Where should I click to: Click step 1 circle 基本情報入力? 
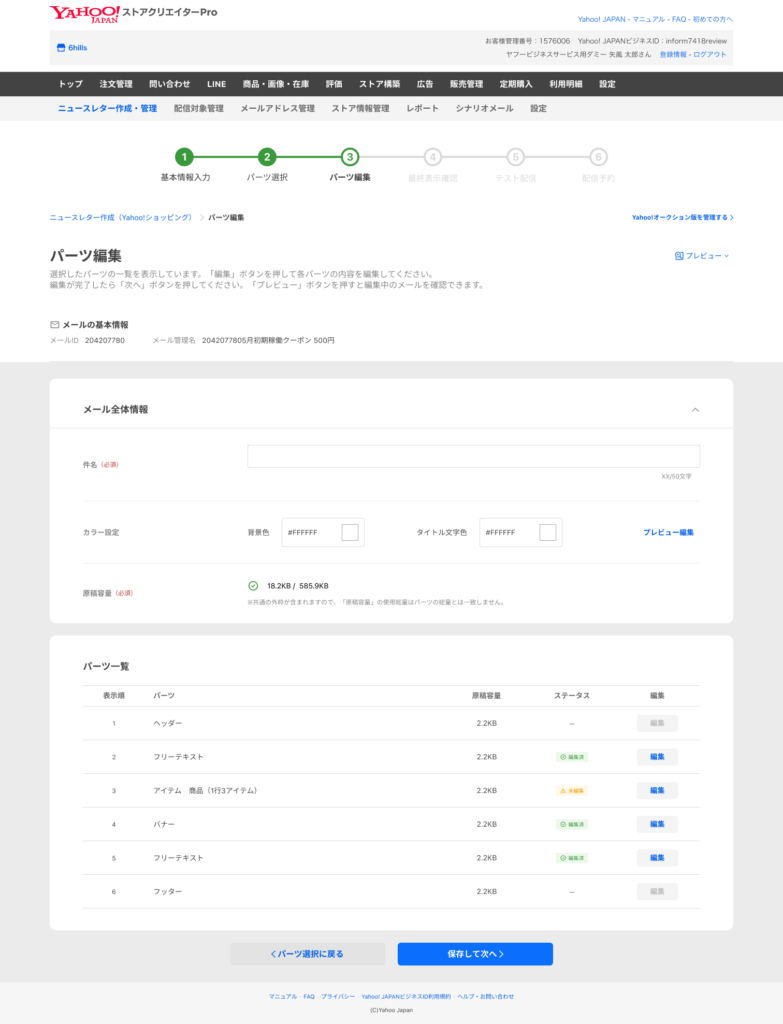point(184,157)
